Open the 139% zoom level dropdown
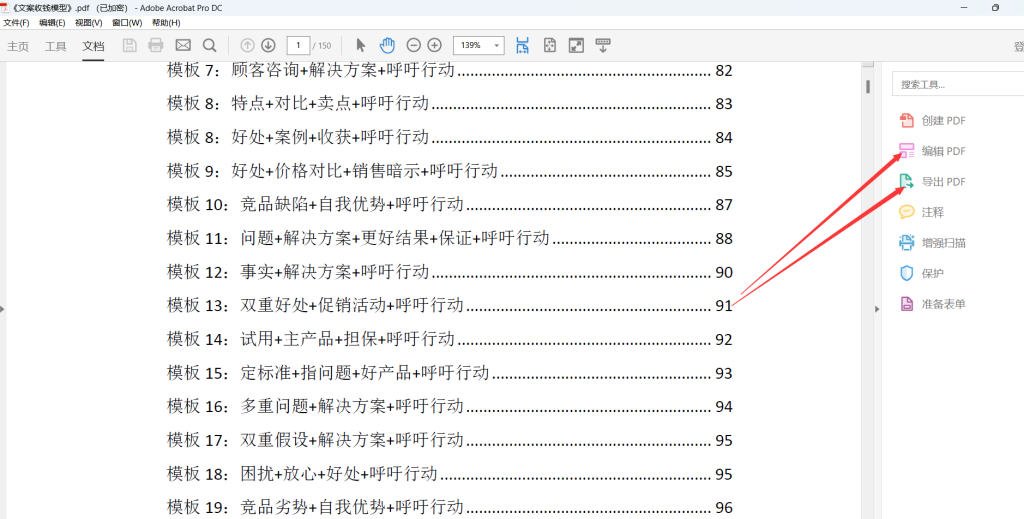The image size is (1024, 519). pos(497,45)
